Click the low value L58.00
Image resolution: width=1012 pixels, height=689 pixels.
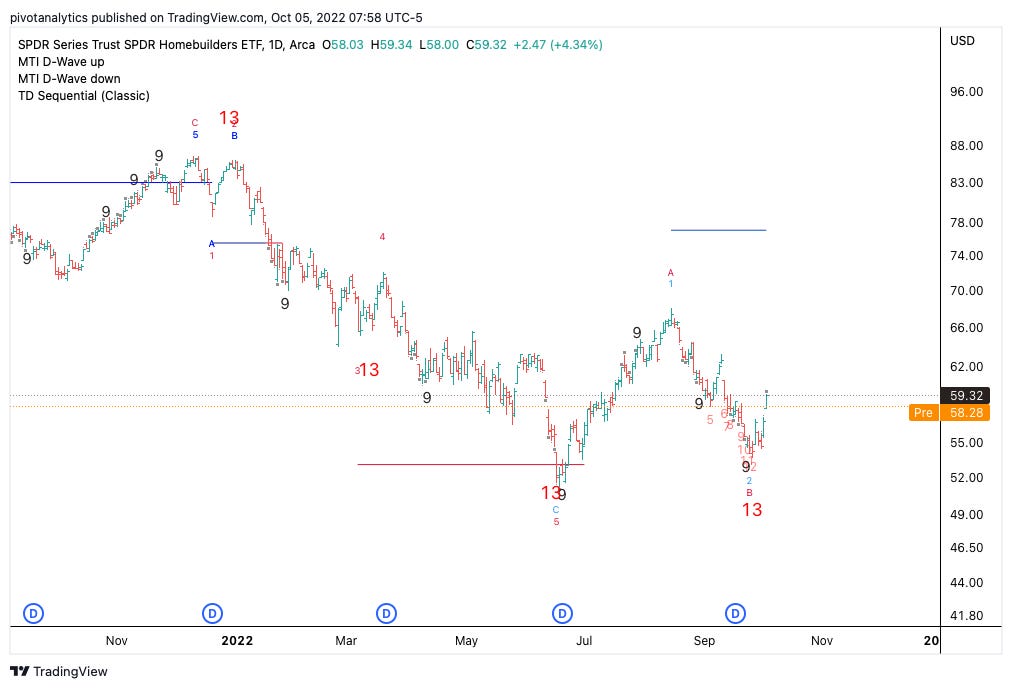pyautogui.click(x=439, y=45)
